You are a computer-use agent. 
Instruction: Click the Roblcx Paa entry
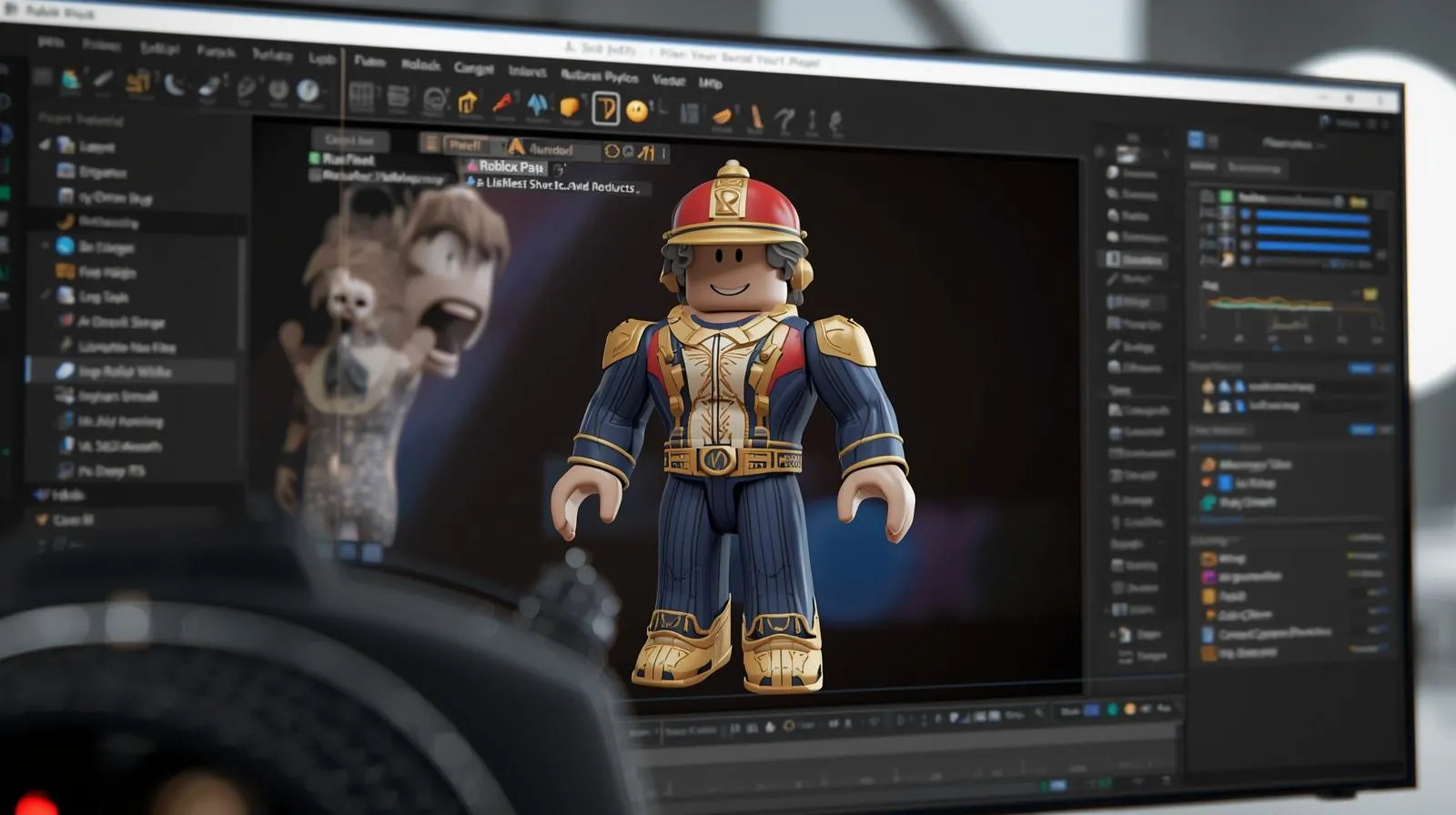(506, 166)
